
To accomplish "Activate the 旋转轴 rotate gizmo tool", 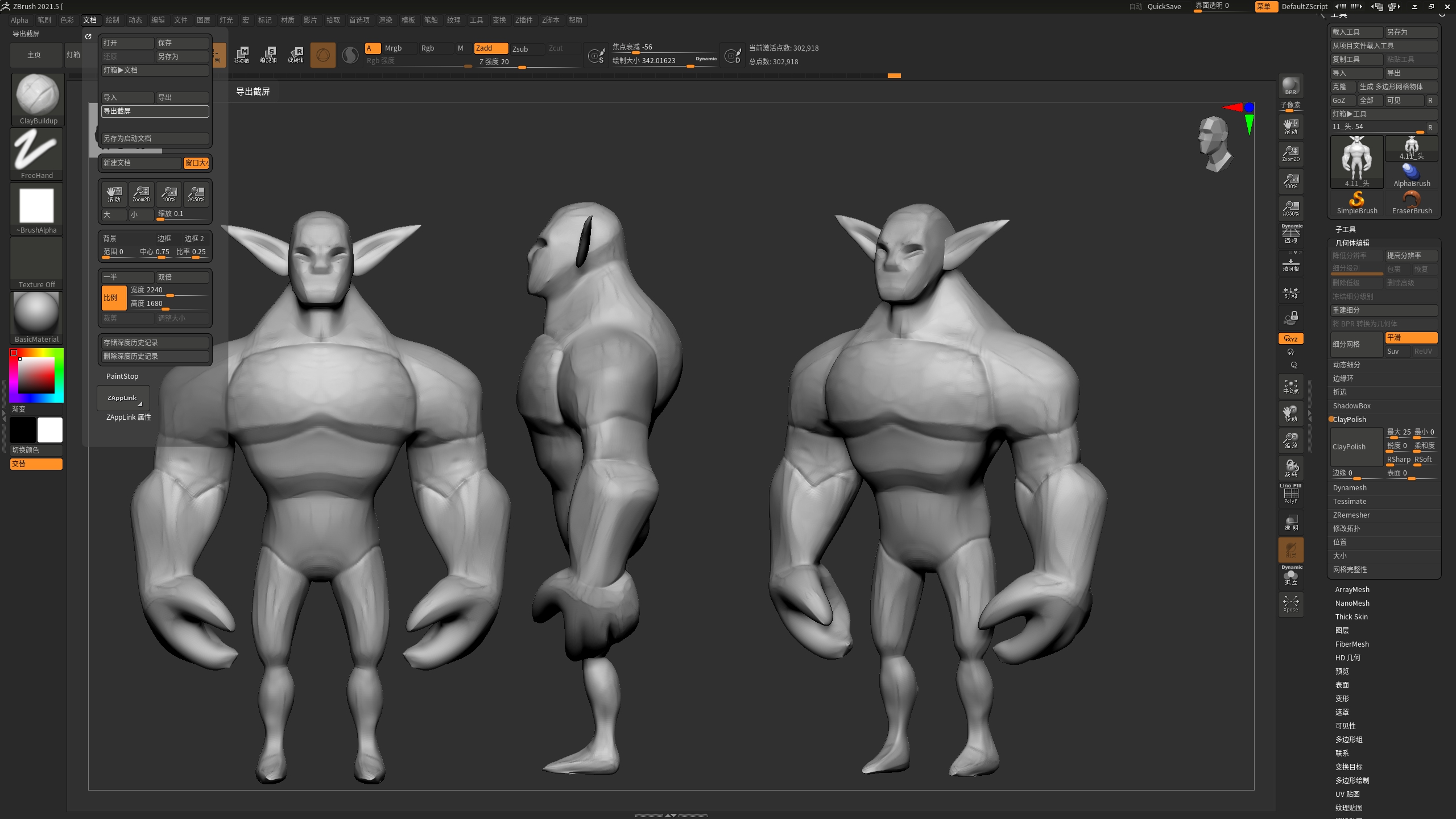I will [x=296, y=55].
